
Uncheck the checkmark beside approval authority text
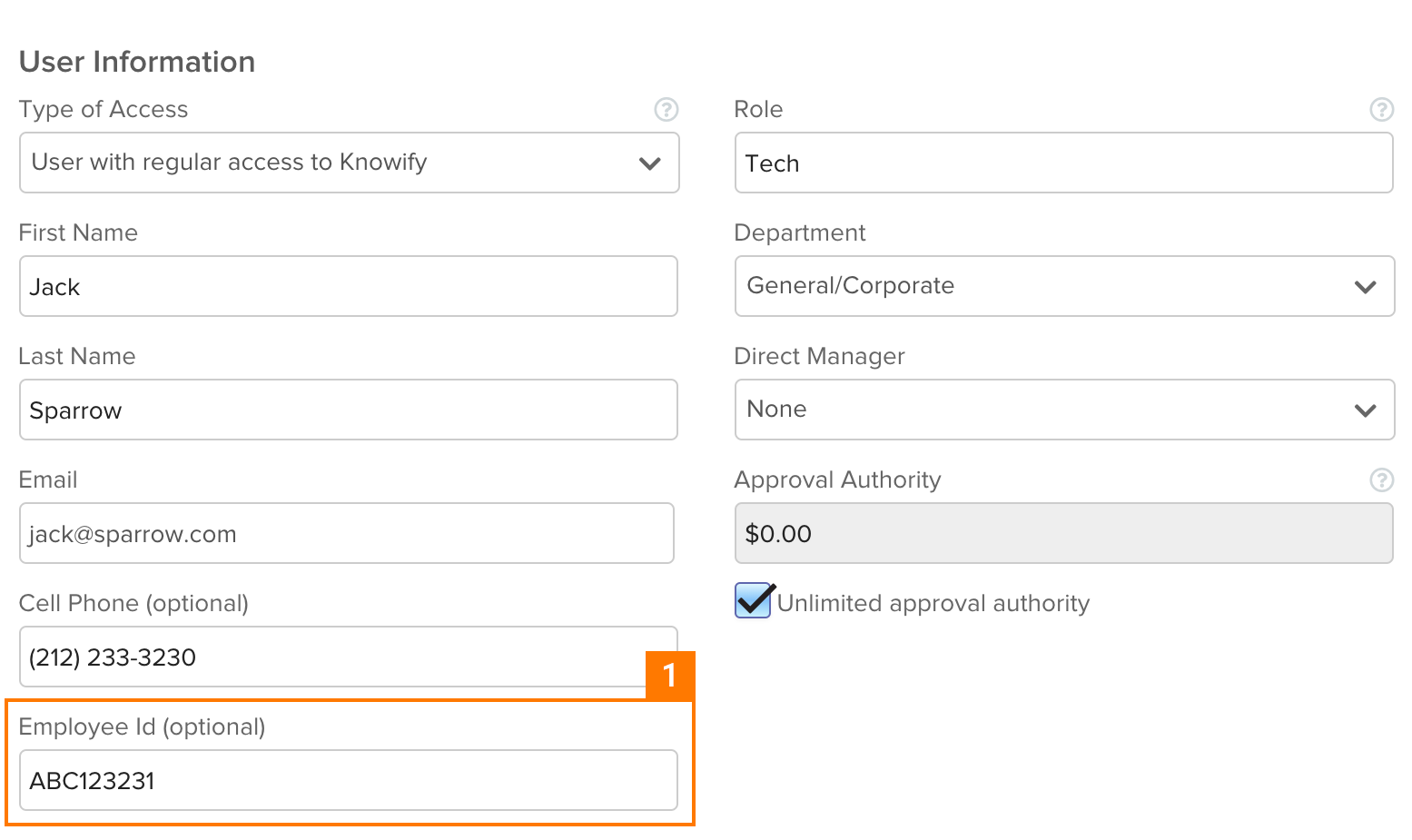point(753,601)
